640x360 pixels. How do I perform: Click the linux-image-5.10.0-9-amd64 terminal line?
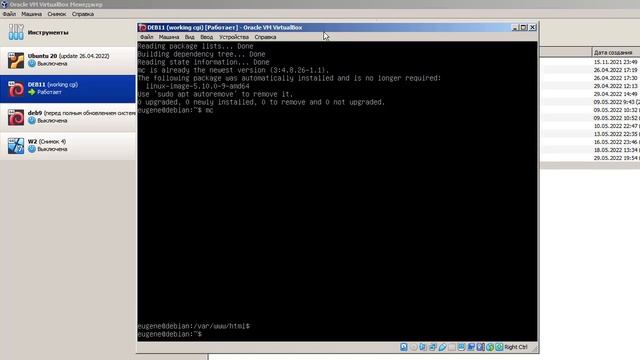pyautogui.click(x=198, y=86)
